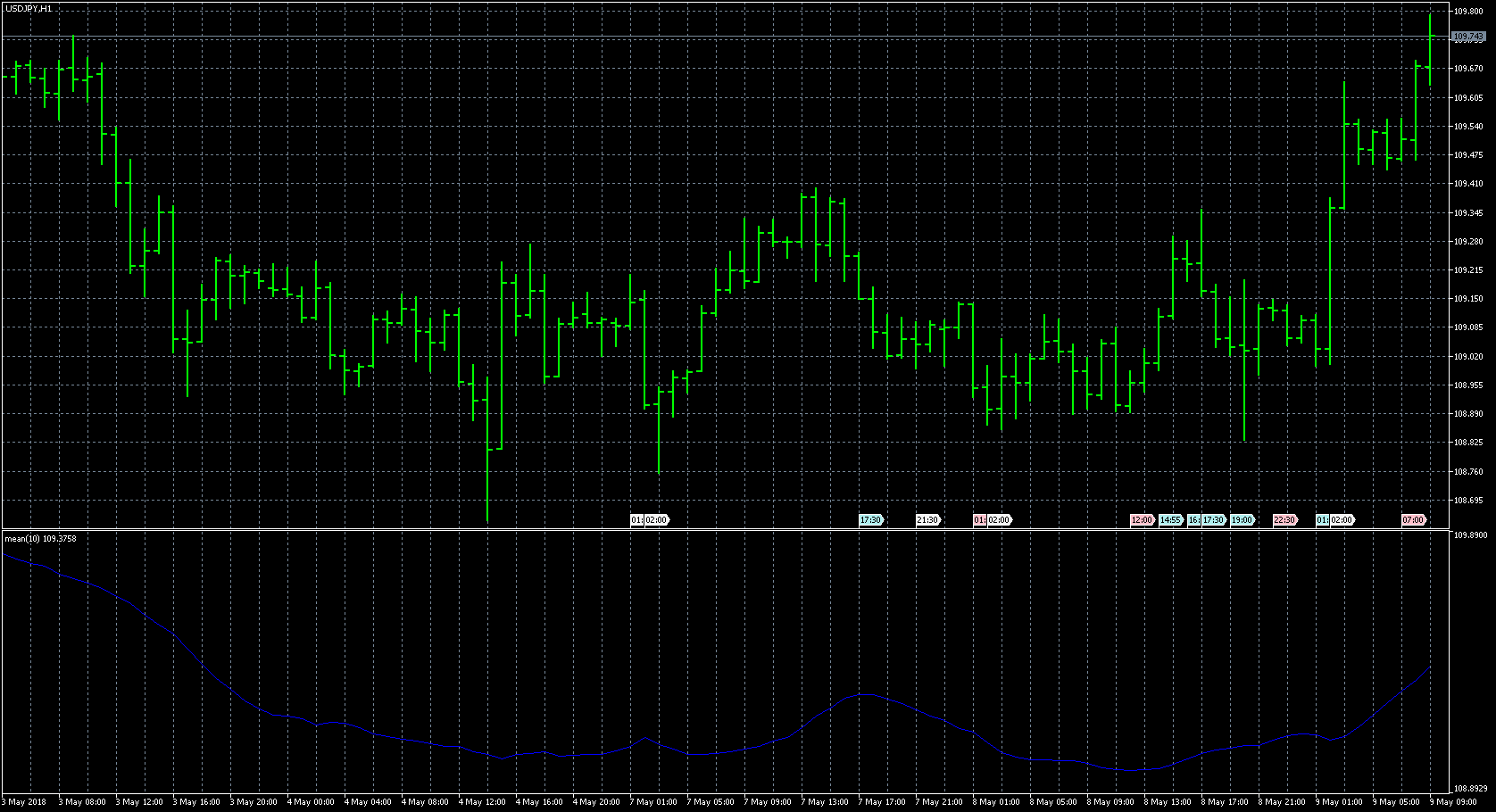The width and height of the screenshot is (1496, 812).
Task: Click the 17:30 marker beside the 16: marker
Action: pyautogui.click(x=1213, y=520)
